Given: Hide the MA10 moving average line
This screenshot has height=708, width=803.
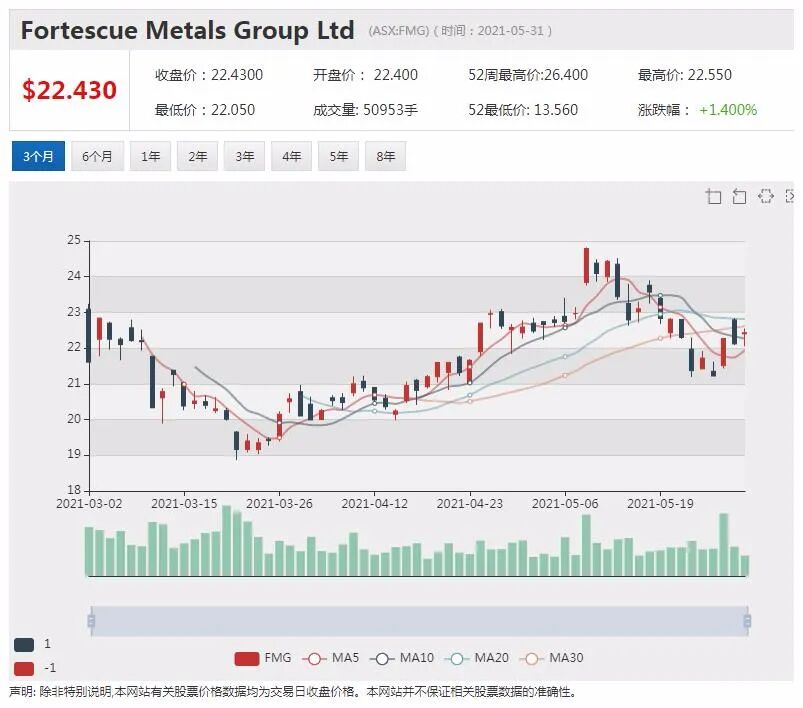Looking at the screenshot, I should 402,658.
